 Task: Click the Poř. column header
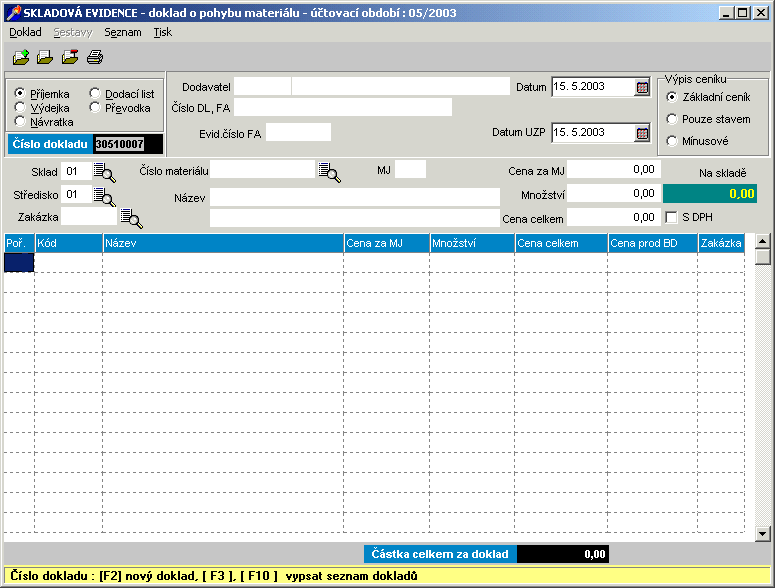19,243
